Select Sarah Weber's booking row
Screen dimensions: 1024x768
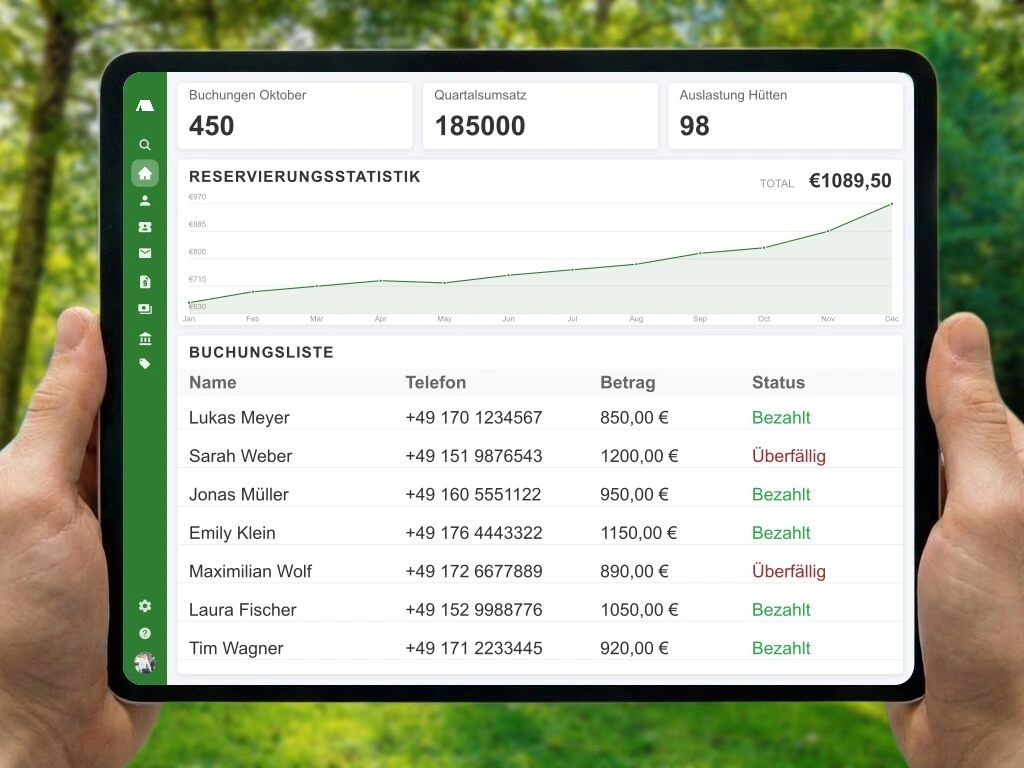click(540, 456)
